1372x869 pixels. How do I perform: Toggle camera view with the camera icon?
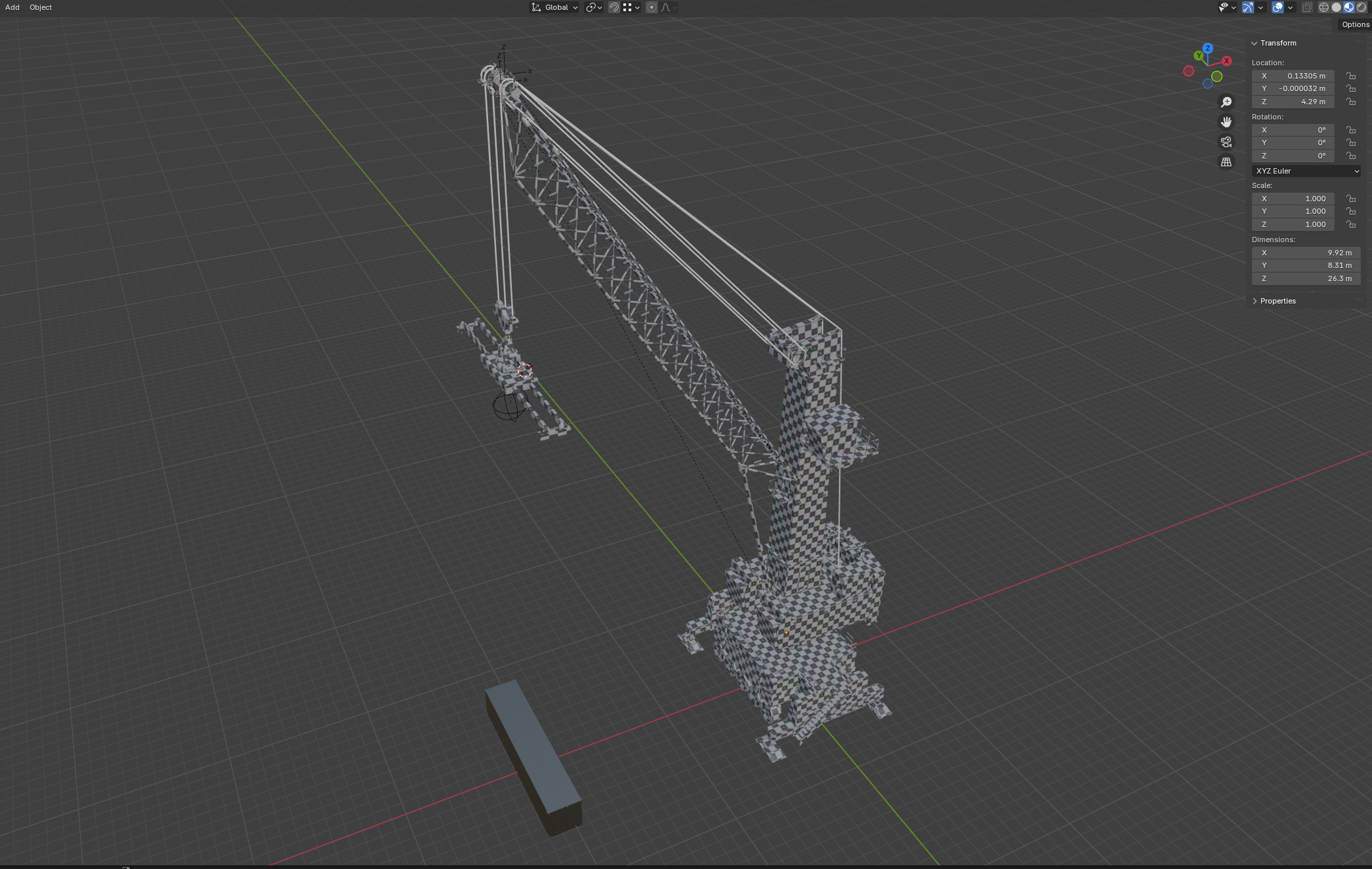click(1226, 142)
